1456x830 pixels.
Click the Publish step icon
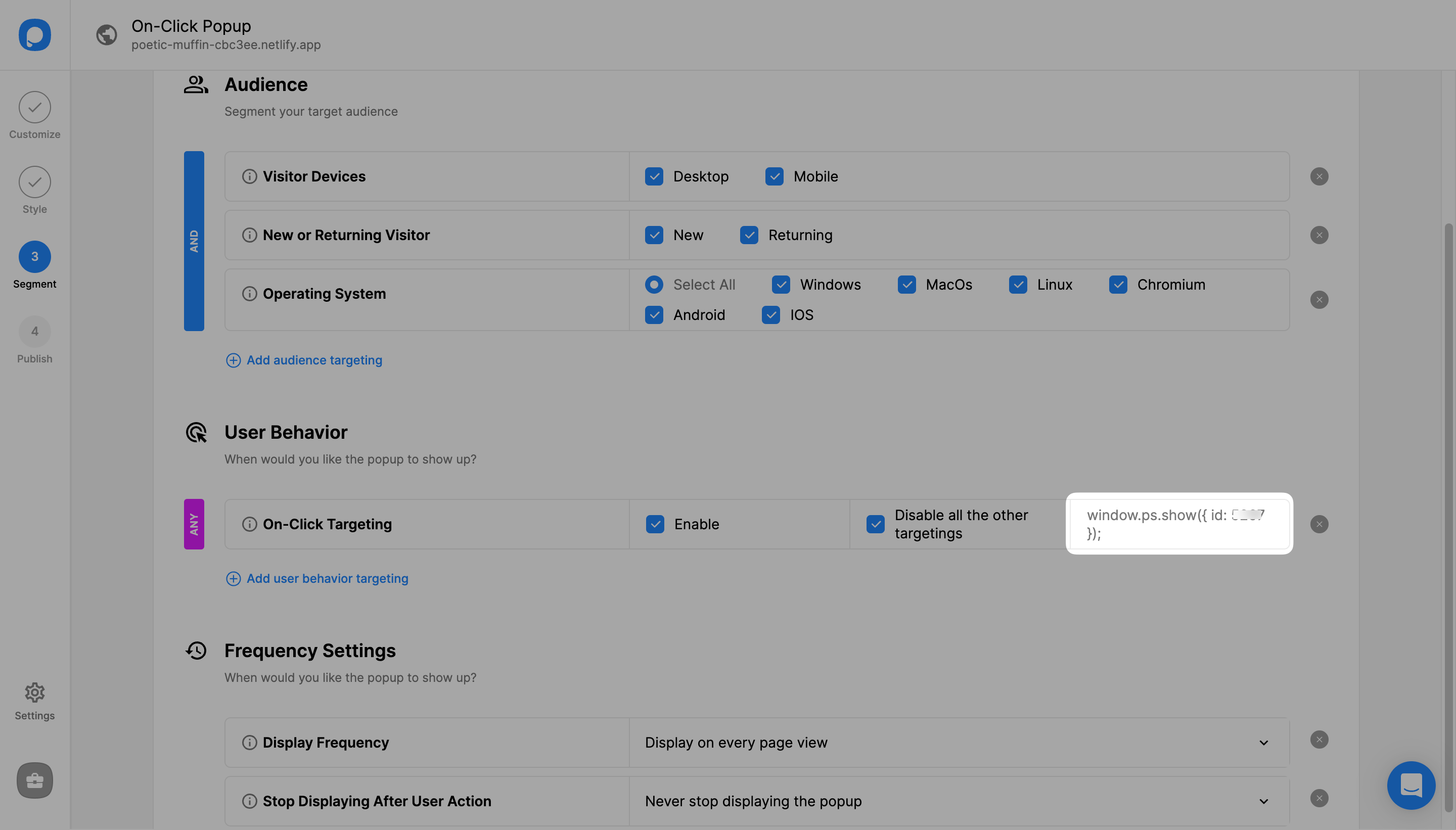tap(35, 331)
